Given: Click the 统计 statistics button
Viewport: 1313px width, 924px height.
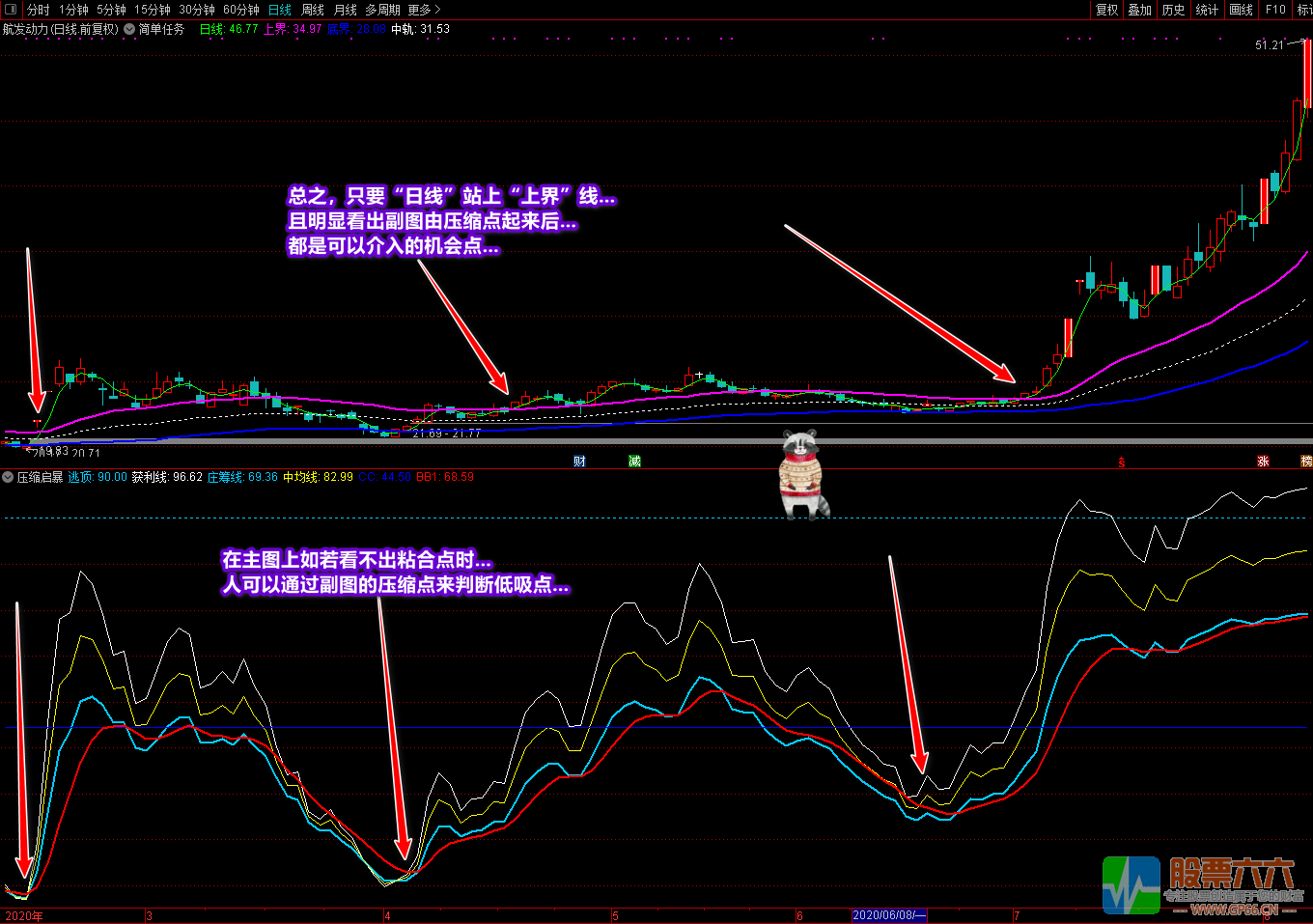Looking at the screenshot, I should (1207, 10).
